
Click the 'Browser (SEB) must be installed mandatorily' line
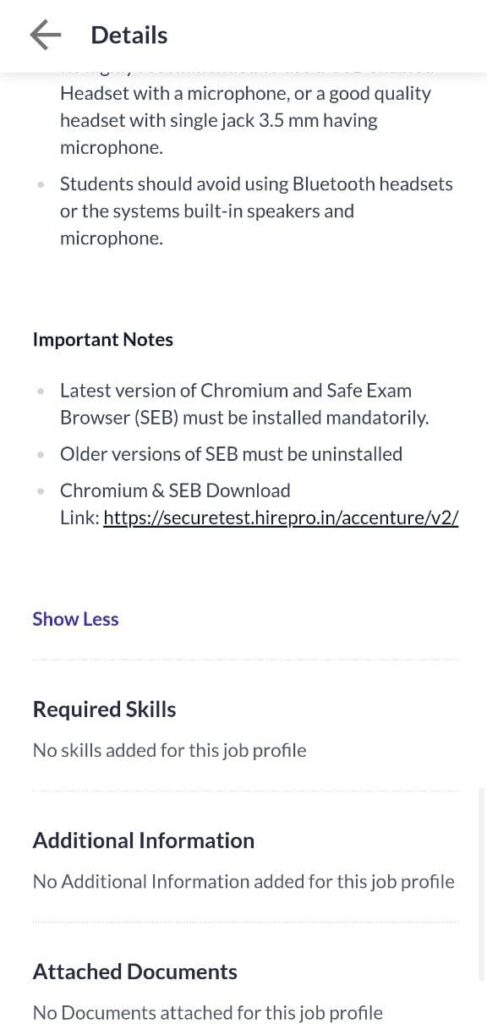tap(245, 417)
